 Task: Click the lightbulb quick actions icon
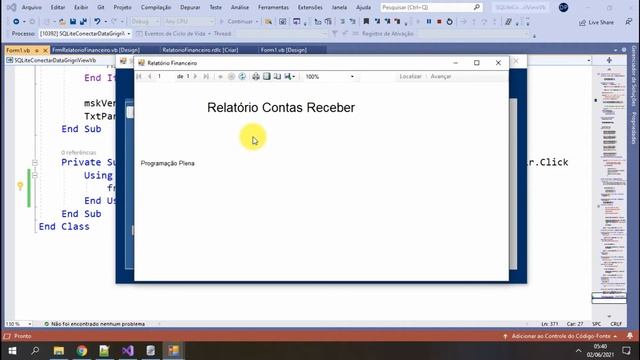click(20, 187)
